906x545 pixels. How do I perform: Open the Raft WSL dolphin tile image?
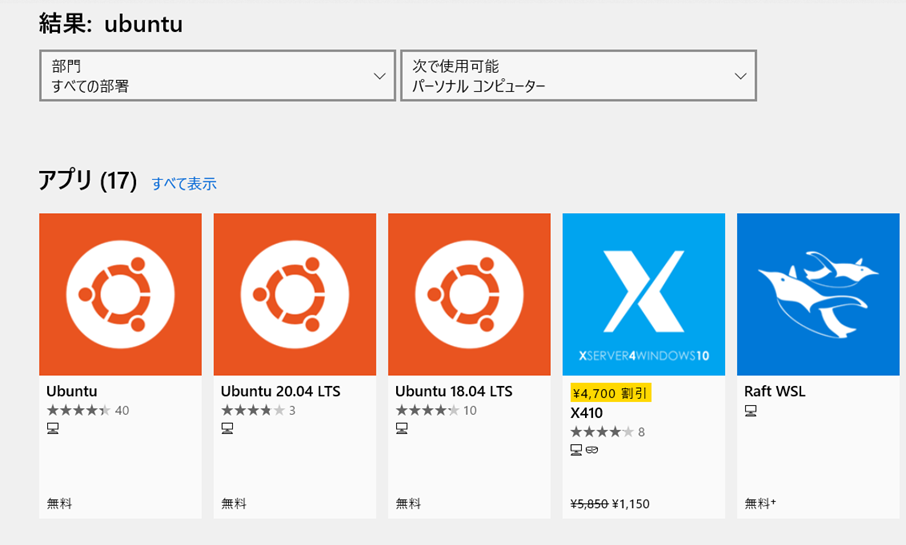(818, 294)
